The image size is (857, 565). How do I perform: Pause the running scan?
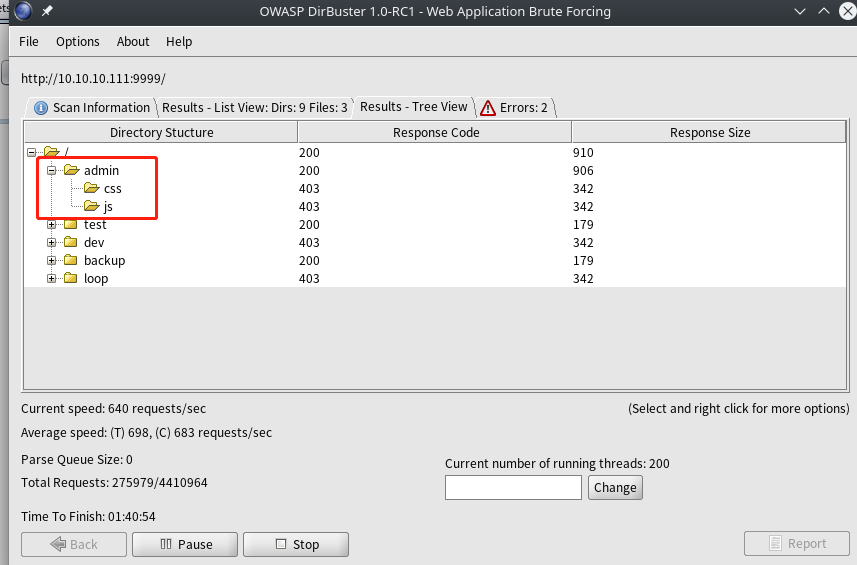(x=185, y=544)
